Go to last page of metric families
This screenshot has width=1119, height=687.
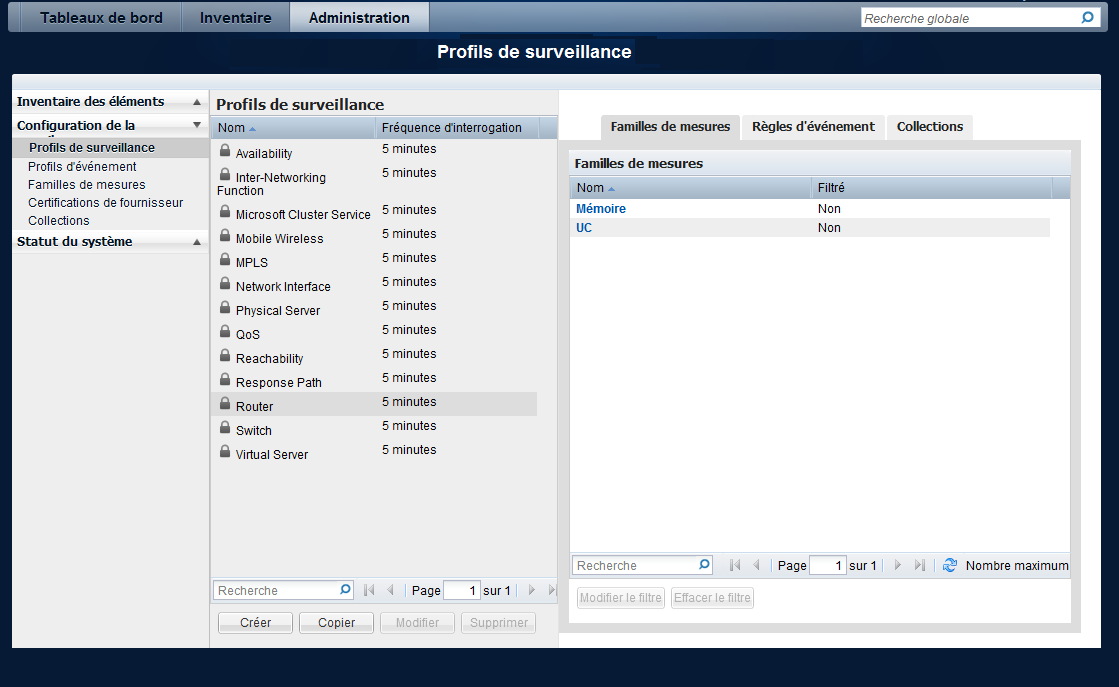coord(920,565)
